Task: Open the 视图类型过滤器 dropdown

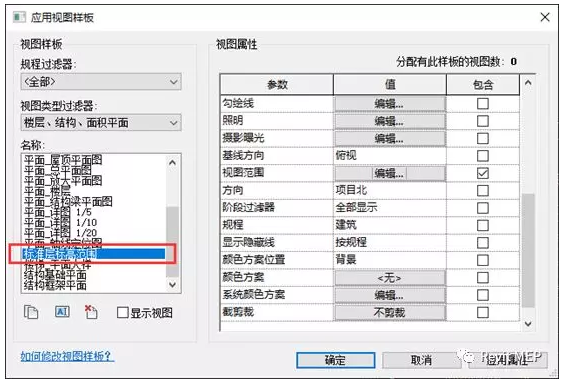Action: (101, 123)
